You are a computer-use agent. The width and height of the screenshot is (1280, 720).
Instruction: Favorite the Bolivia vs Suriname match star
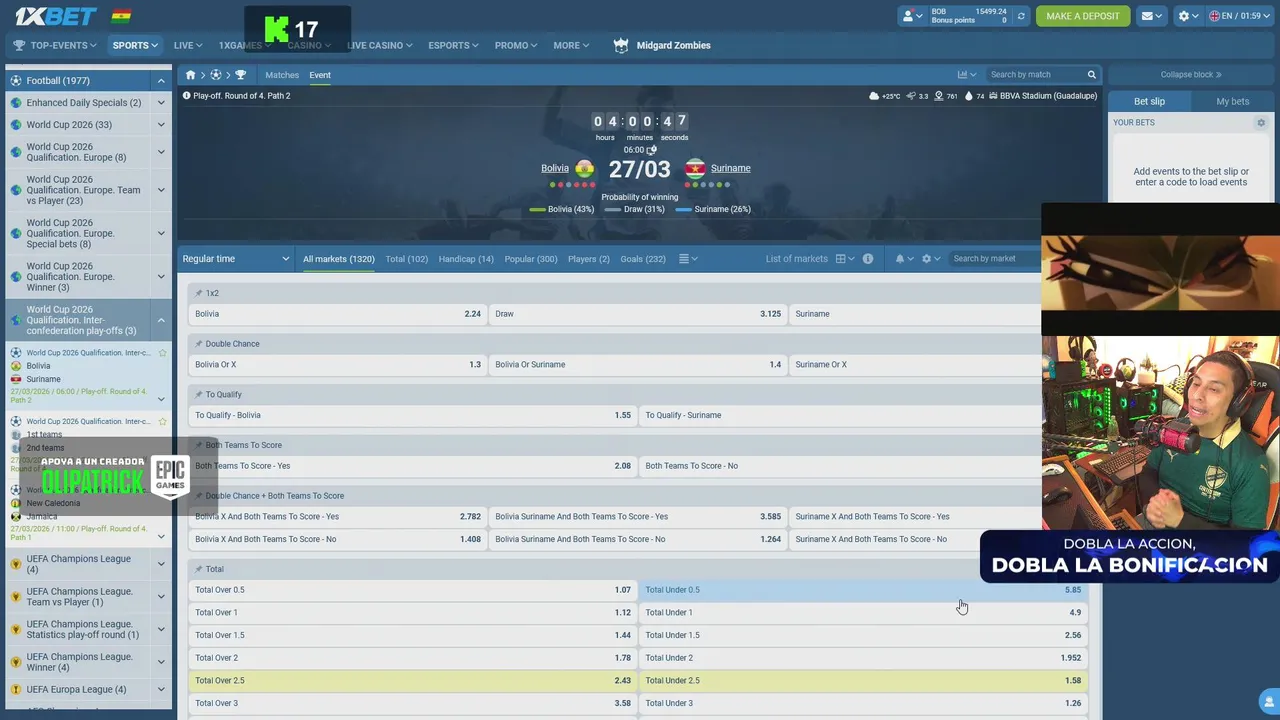162,353
